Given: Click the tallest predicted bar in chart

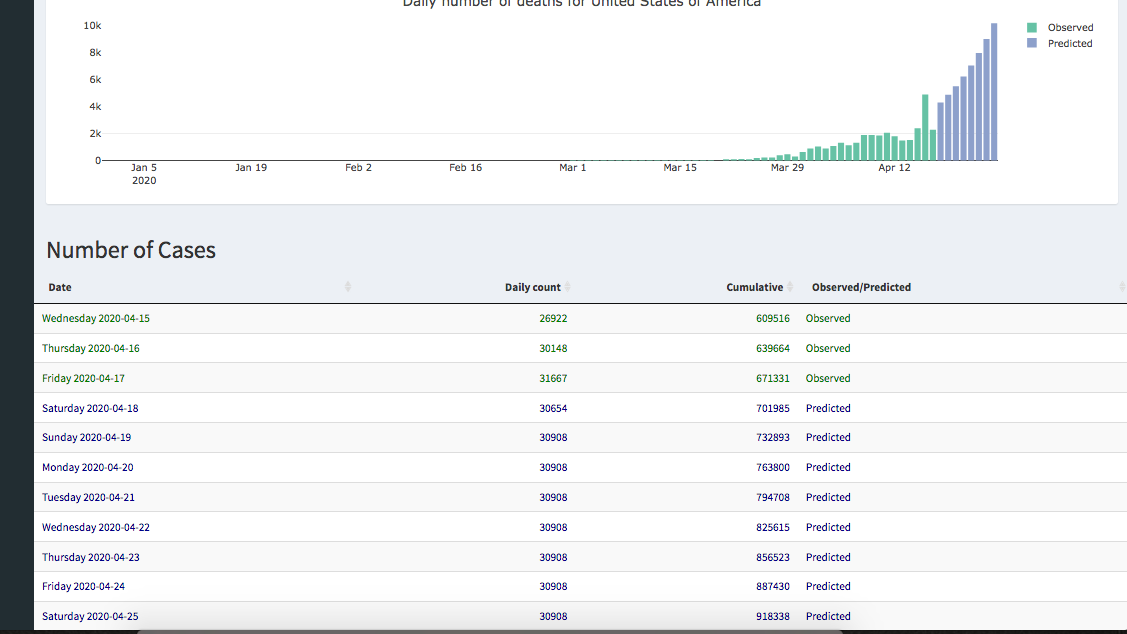Looking at the screenshot, I should point(994,92).
